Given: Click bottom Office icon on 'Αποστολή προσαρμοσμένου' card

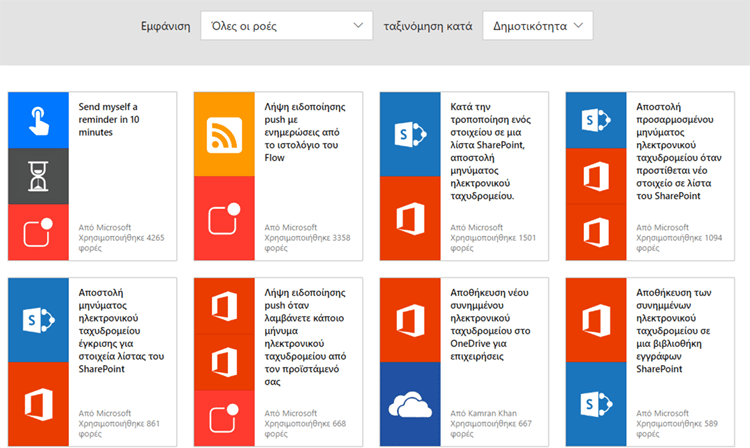Looking at the screenshot, I should (x=596, y=232).
